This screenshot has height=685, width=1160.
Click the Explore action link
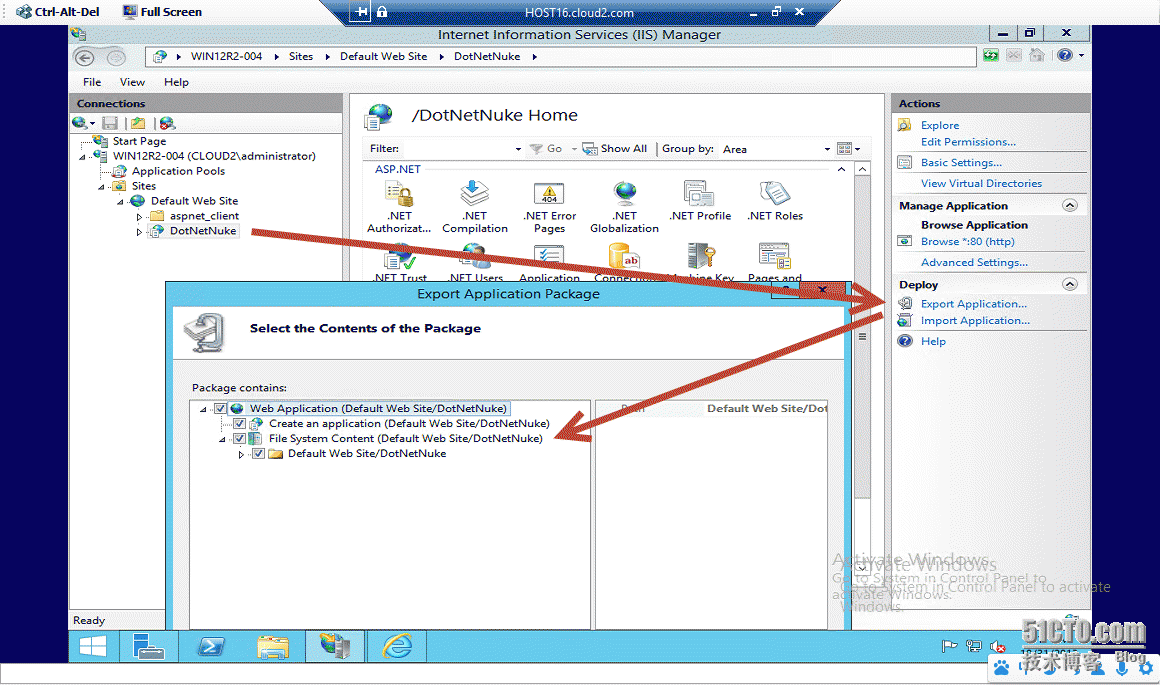940,126
